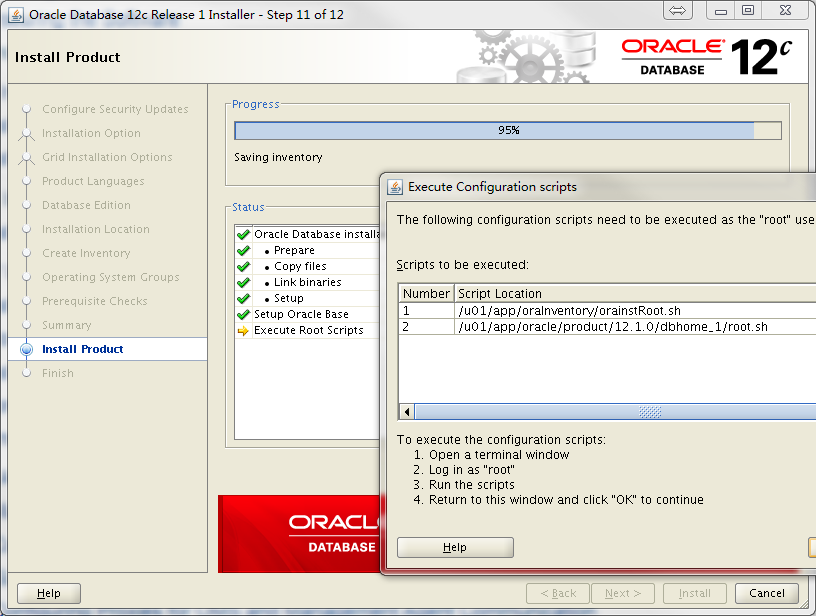
Task: Click the green checkmark beside Copy files
Action: pyautogui.click(x=243, y=266)
